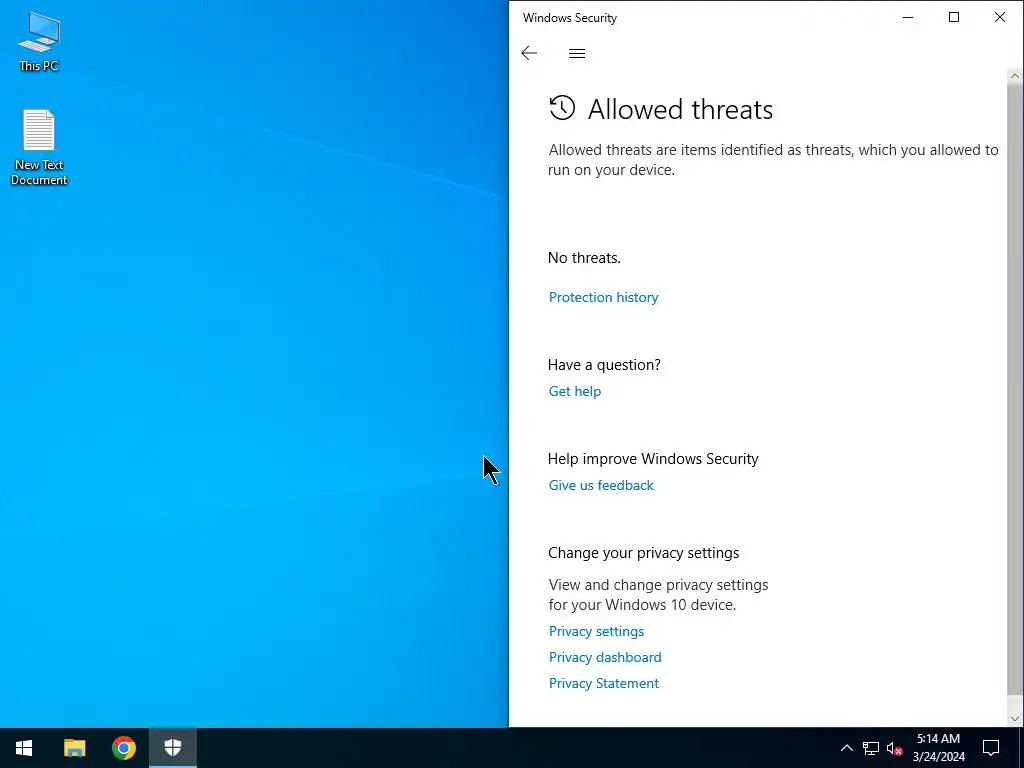Open the hamburger navigation menu

(x=577, y=54)
